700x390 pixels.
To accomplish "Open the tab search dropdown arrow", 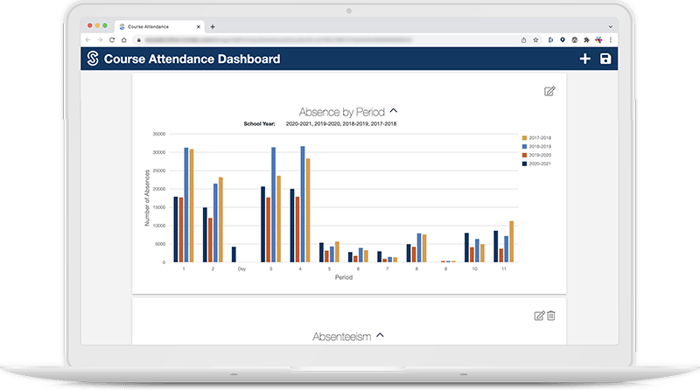I will click(610, 27).
